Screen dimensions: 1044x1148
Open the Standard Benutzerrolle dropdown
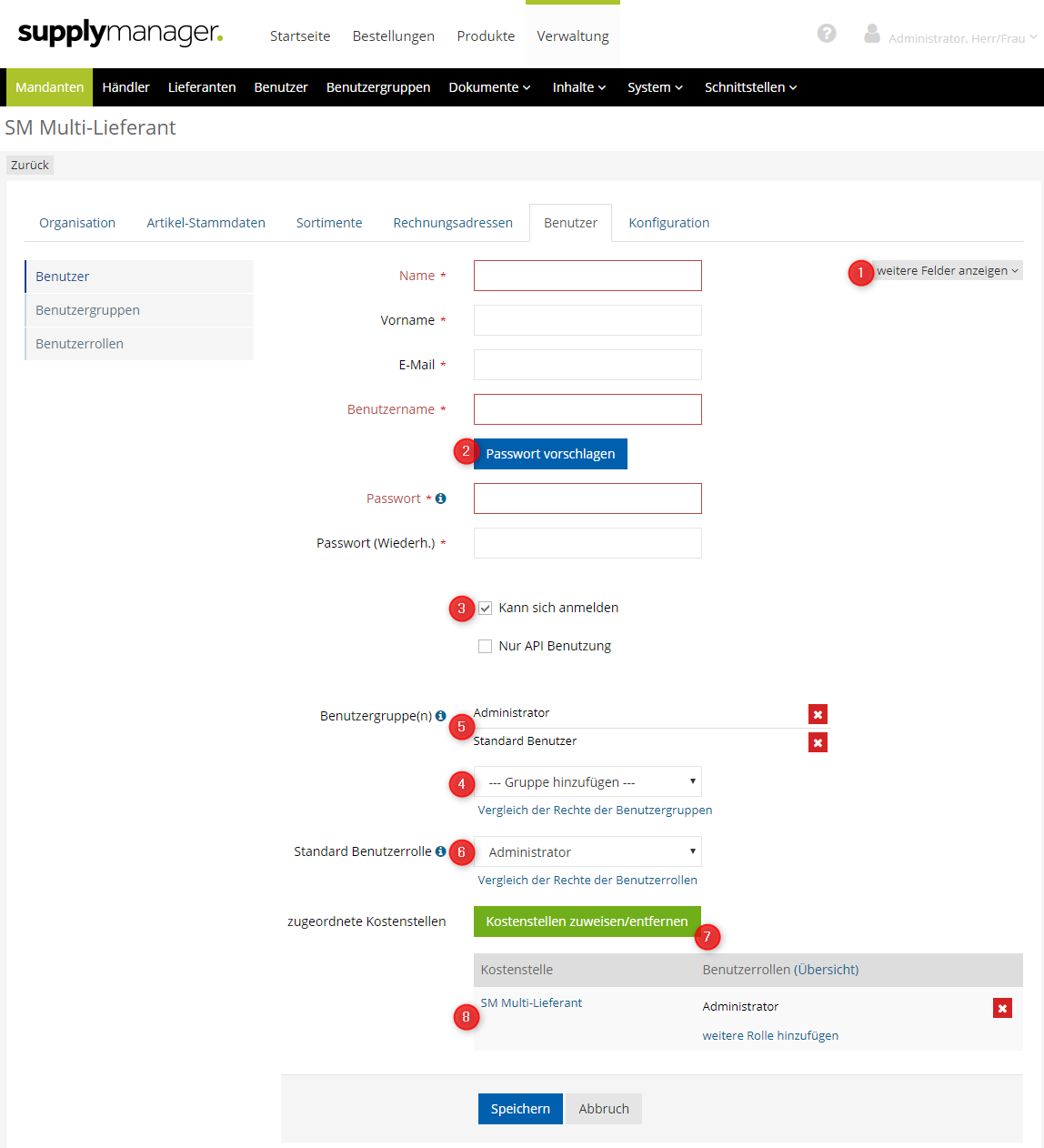pyautogui.click(x=588, y=852)
